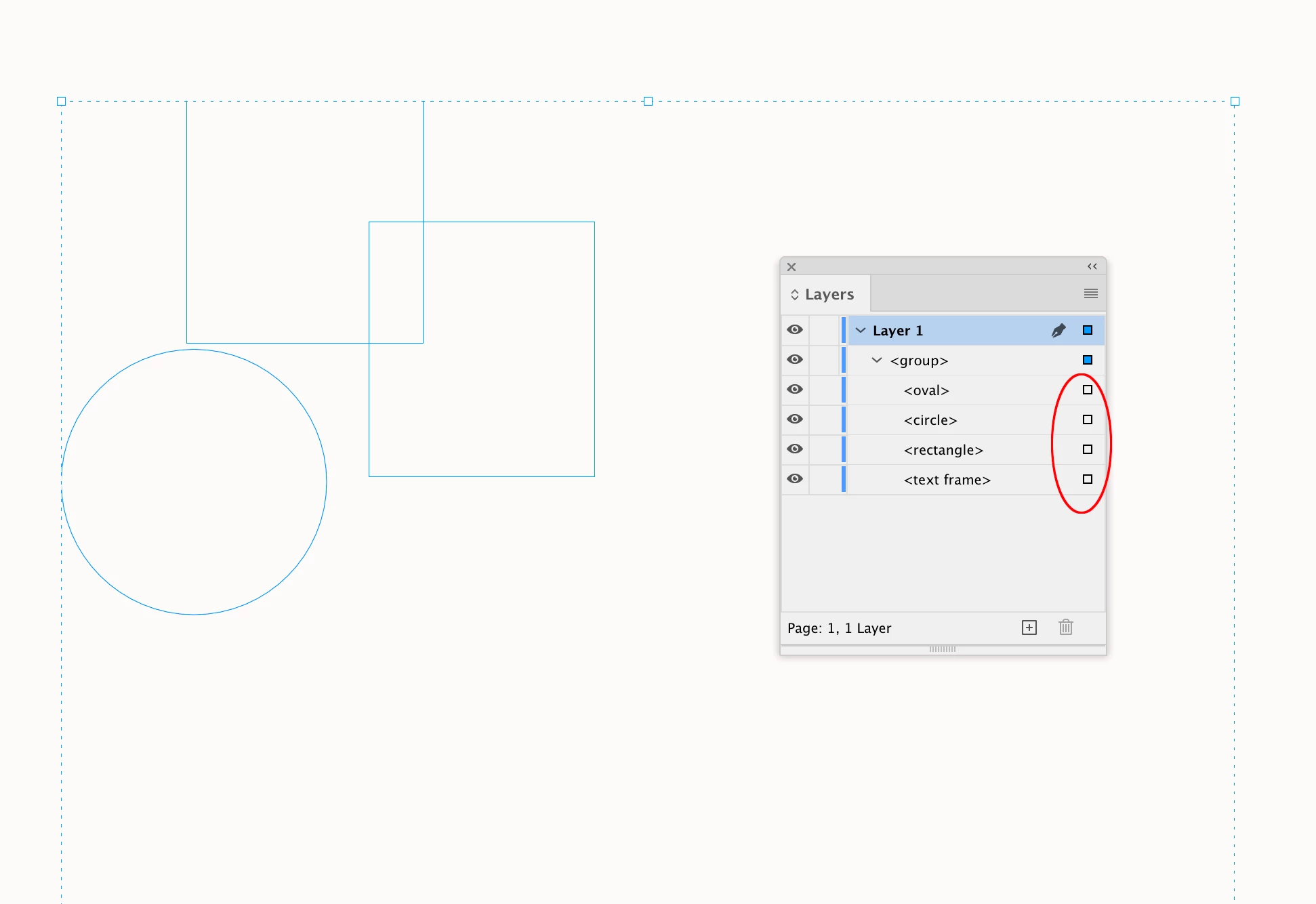
Task: Select the circle item in the list
Action: click(930, 420)
